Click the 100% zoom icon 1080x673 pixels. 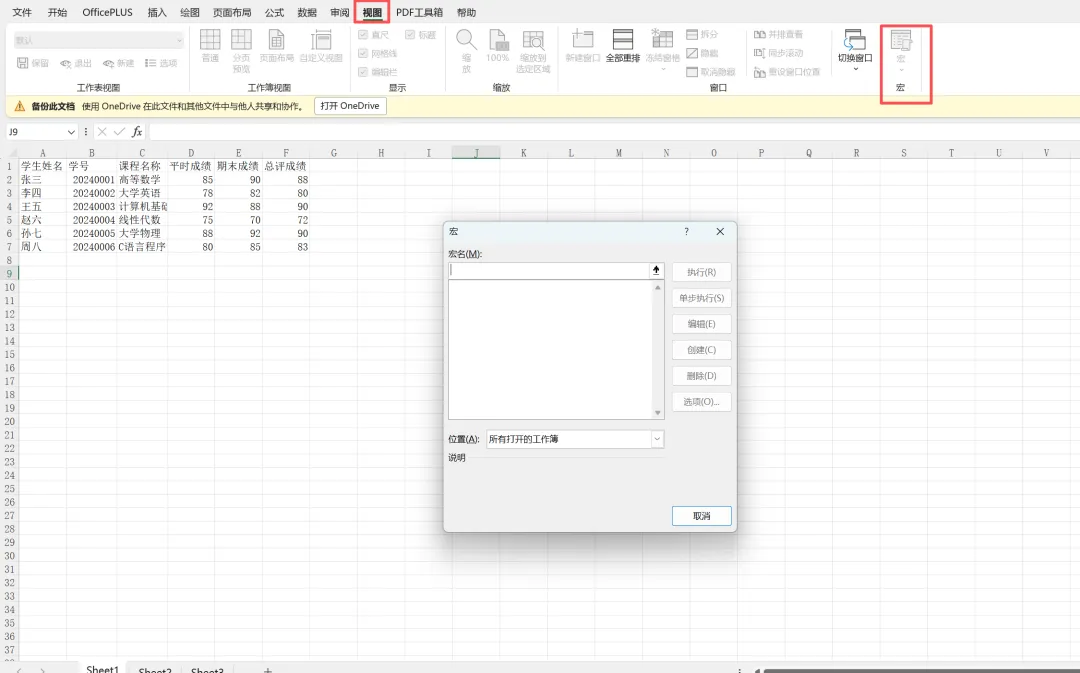[497, 39]
